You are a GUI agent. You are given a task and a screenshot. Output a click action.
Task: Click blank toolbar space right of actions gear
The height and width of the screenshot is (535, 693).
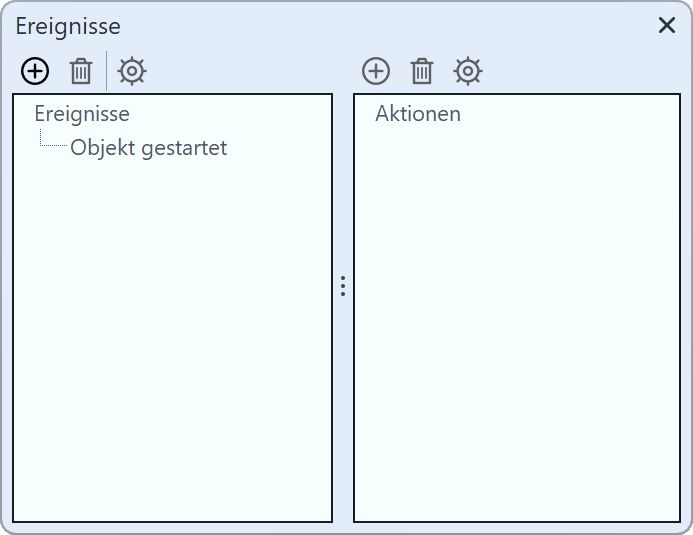[580, 71]
